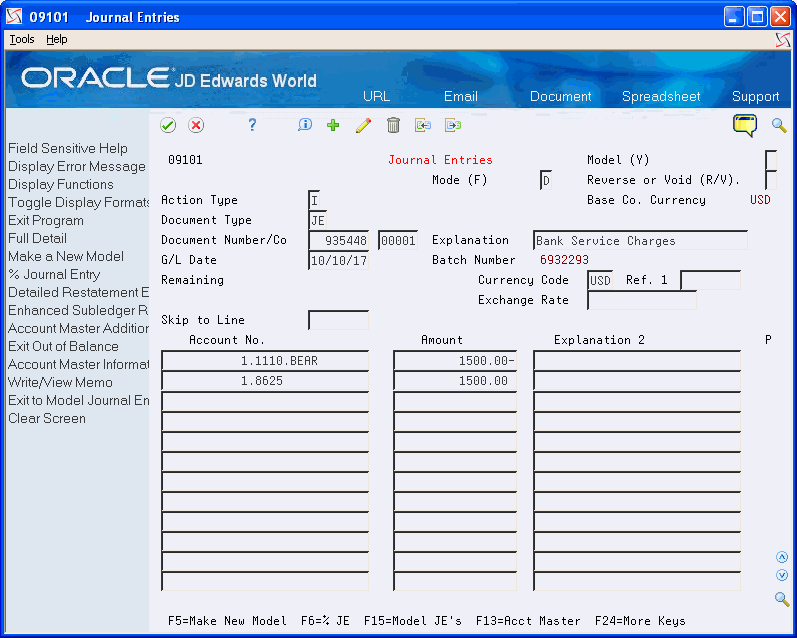Click account number 1.1110.BEAR cell

(x=265, y=360)
